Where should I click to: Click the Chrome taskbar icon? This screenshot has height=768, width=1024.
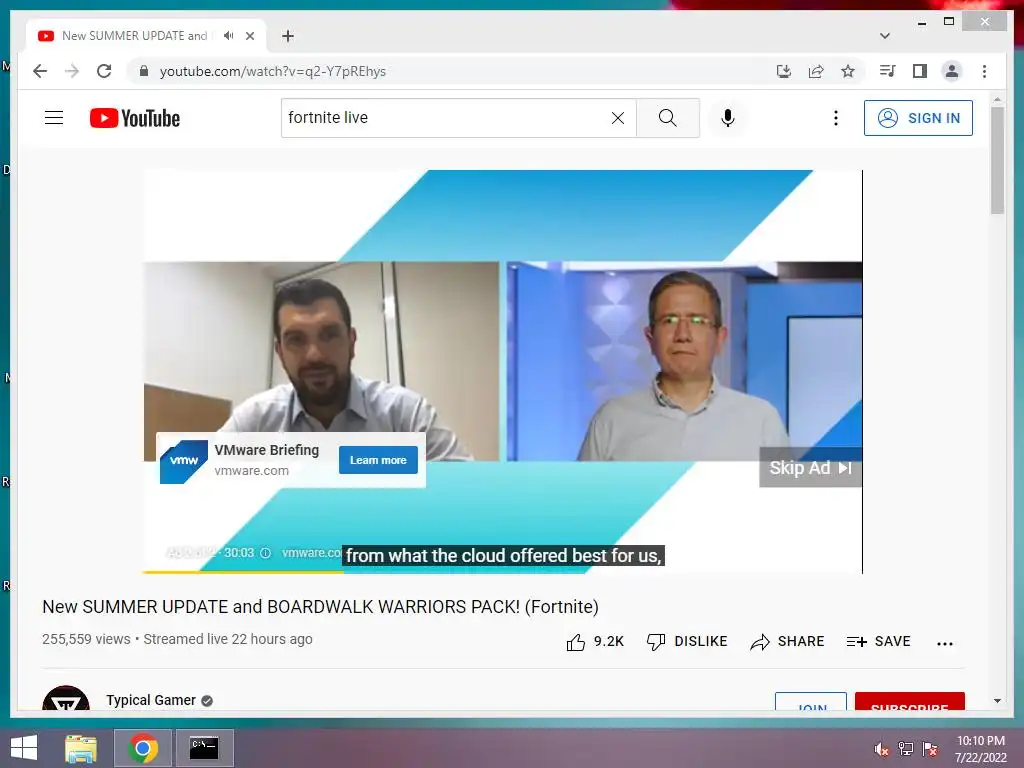pos(143,748)
